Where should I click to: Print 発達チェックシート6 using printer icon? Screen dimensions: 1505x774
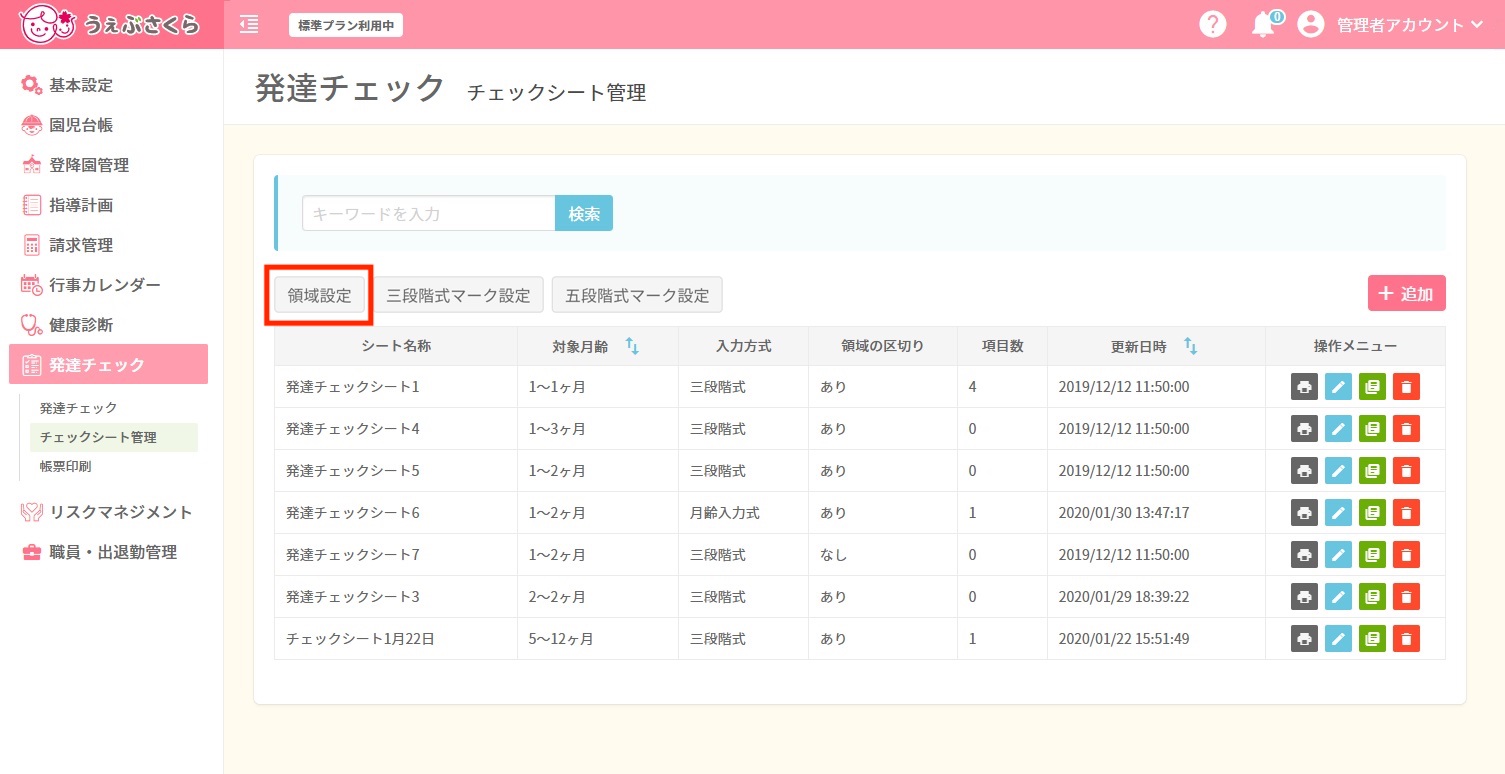(x=1304, y=513)
